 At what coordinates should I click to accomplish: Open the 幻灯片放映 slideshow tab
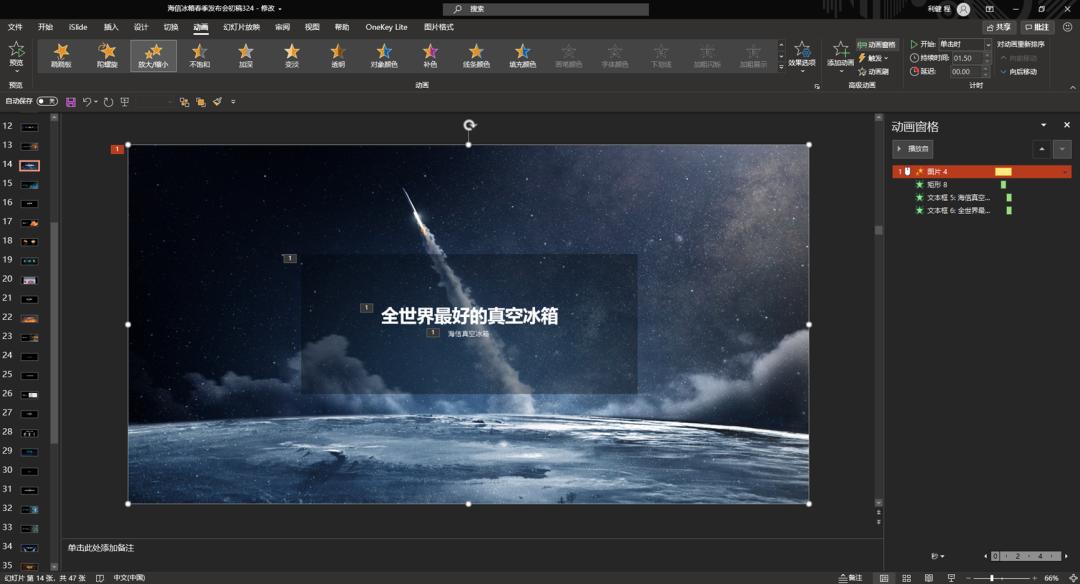241,27
